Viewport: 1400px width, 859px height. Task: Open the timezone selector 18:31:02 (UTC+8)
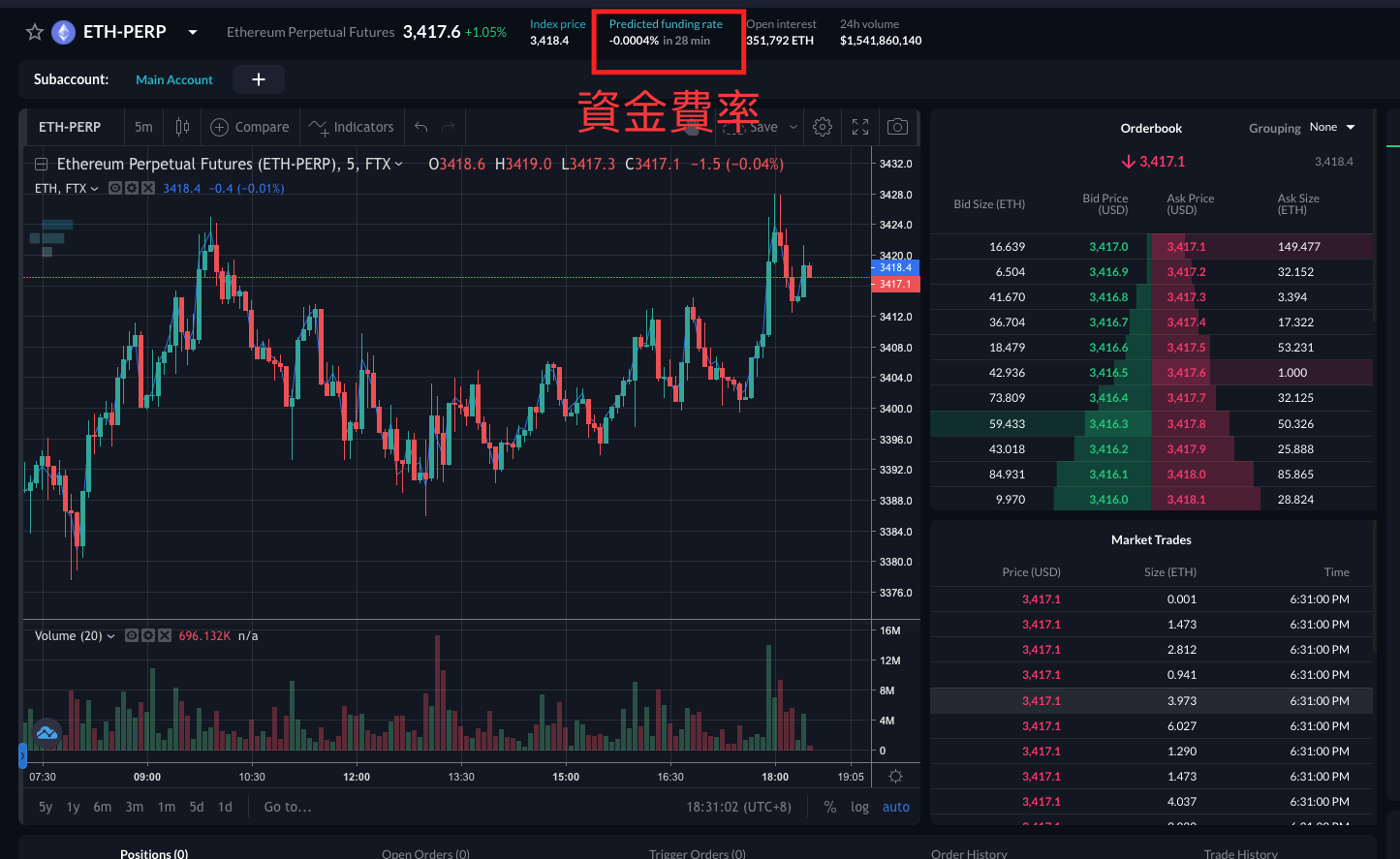tap(739, 807)
